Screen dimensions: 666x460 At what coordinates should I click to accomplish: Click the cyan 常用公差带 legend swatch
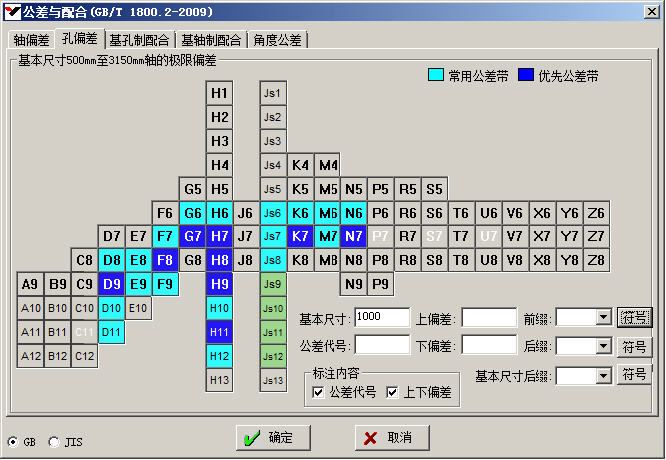click(436, 75)
